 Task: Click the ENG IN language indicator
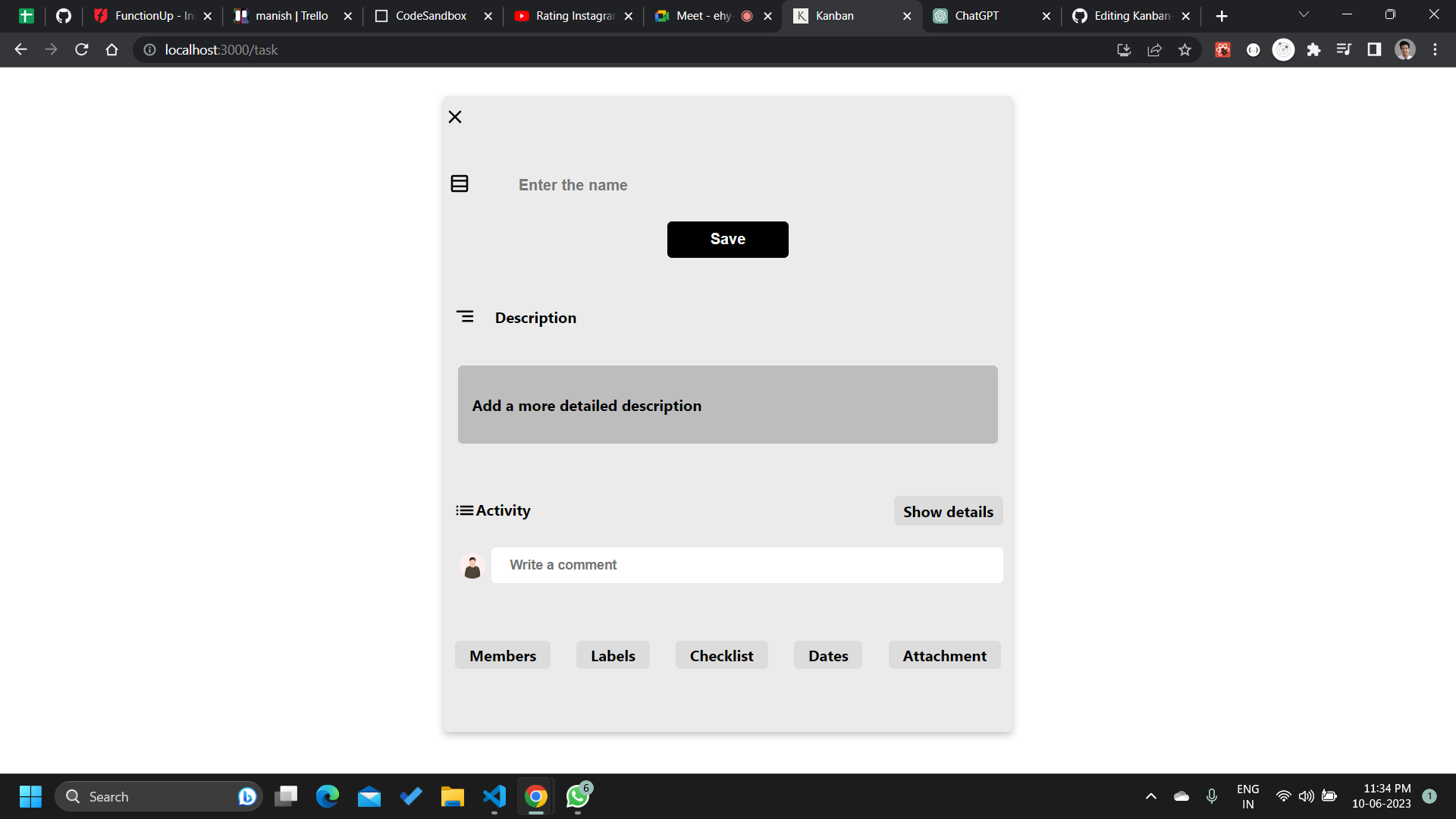point(1248,795)
